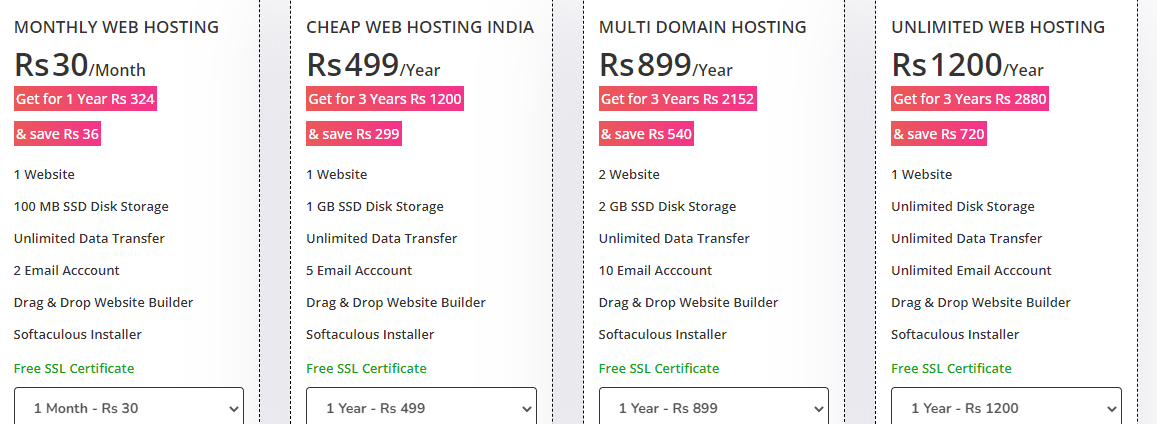1157x424 pixels.
Task: Select the Multi Domain Hosting heading
Action: coord(702,27)
